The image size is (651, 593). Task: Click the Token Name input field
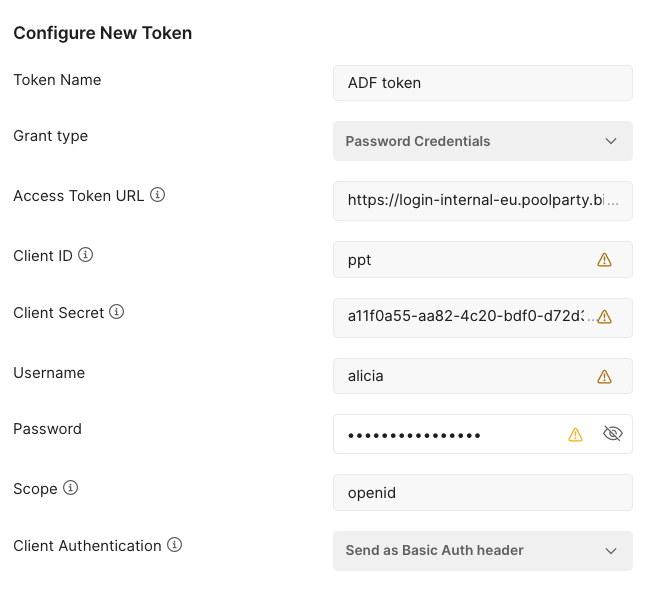click(x=482, y=83)
